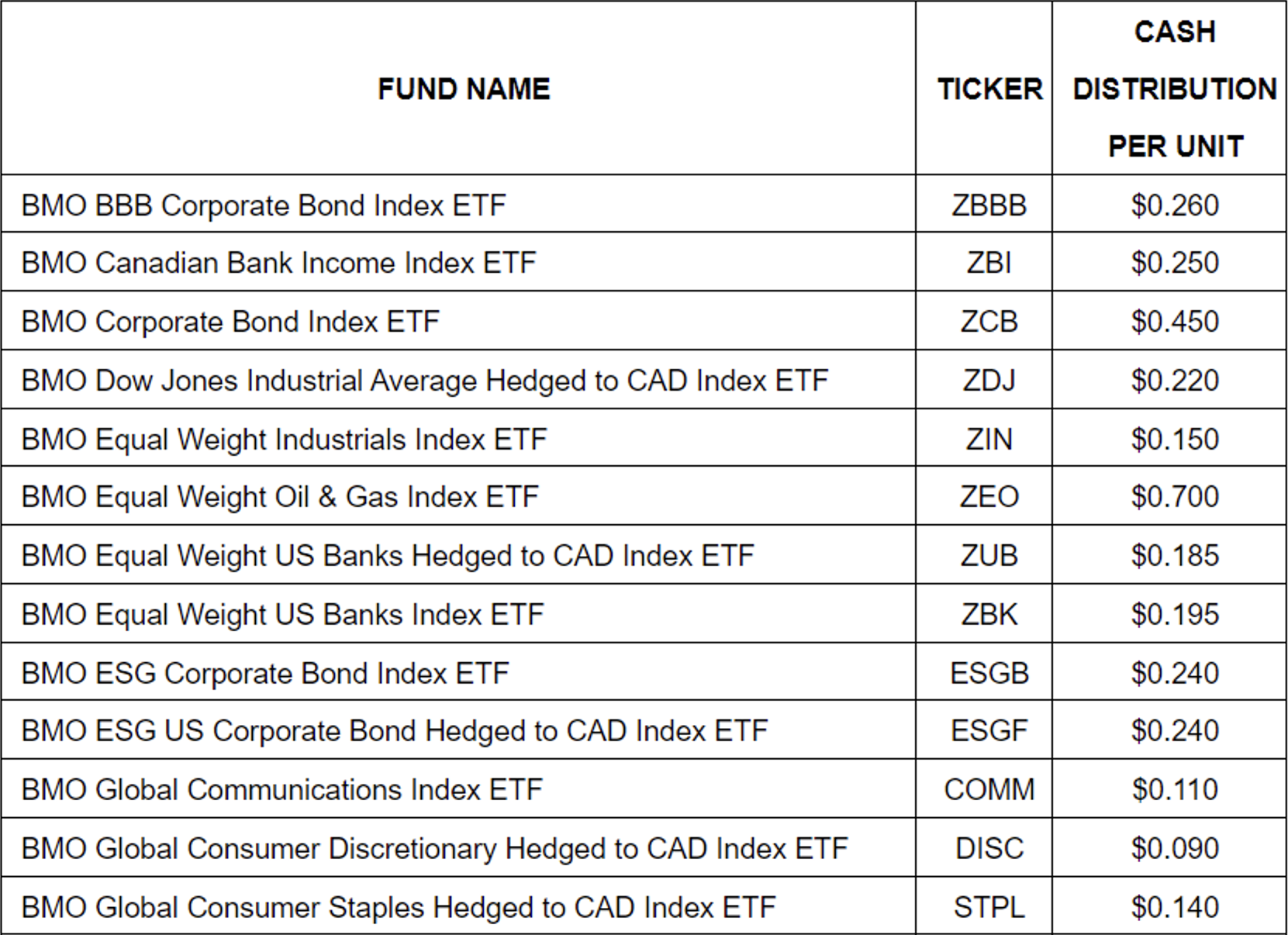Click the TICKER column header
This screenshot has height=935, width=1288.
click(989, 89)
